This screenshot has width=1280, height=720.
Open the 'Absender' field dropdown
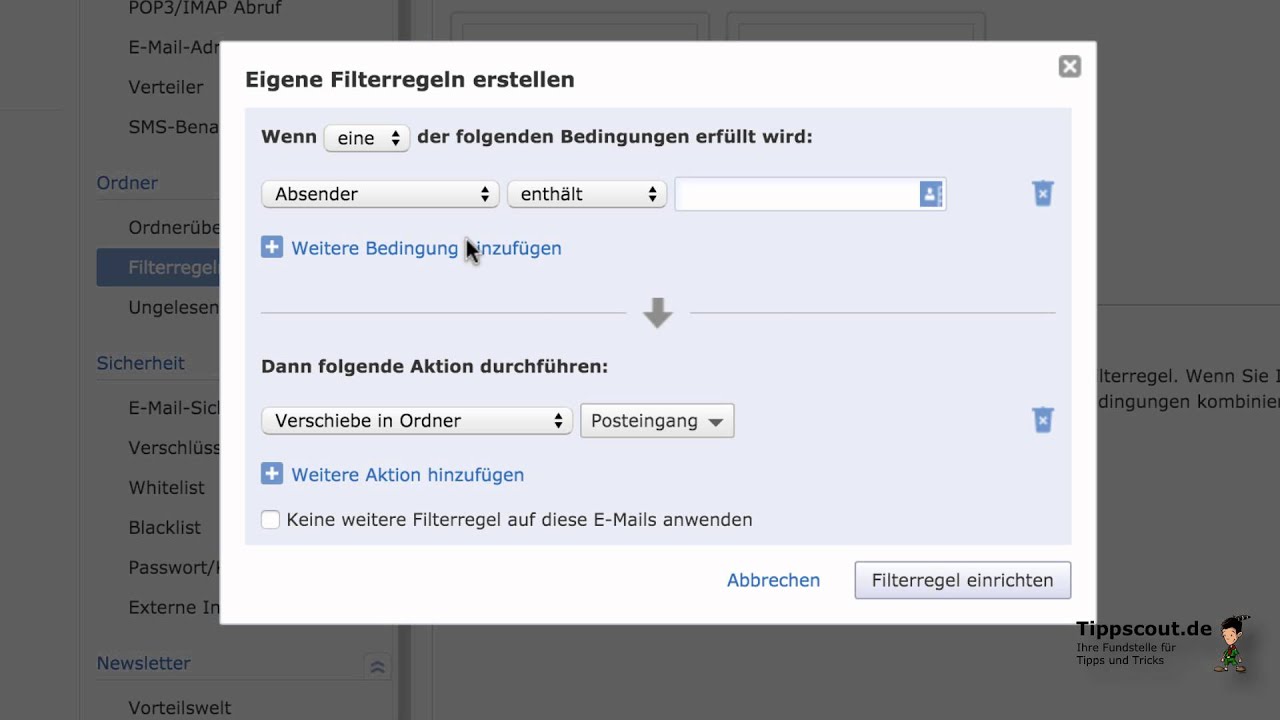[x=380, y=194]
